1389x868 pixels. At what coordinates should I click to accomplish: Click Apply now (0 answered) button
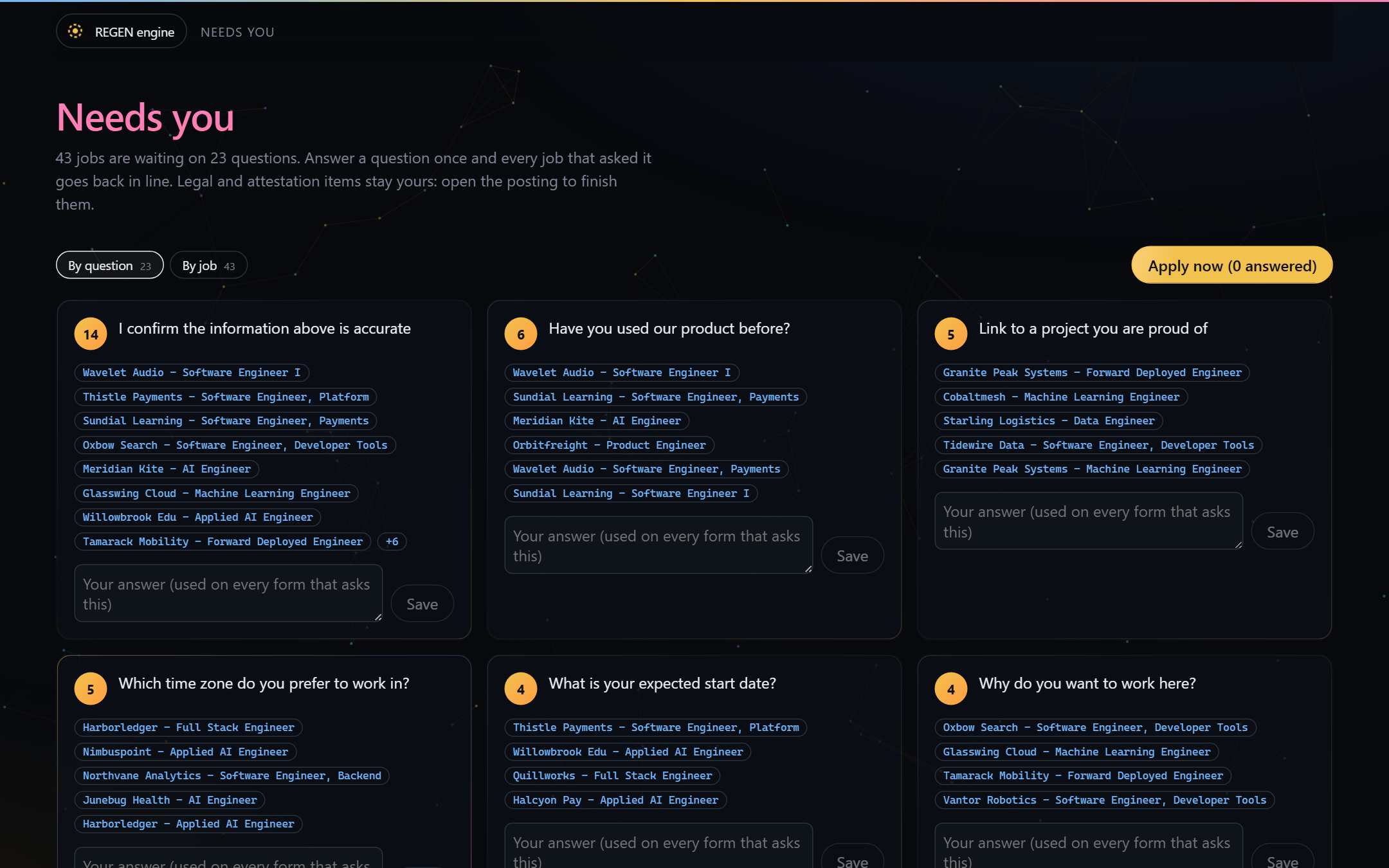tap(1232, 266)
